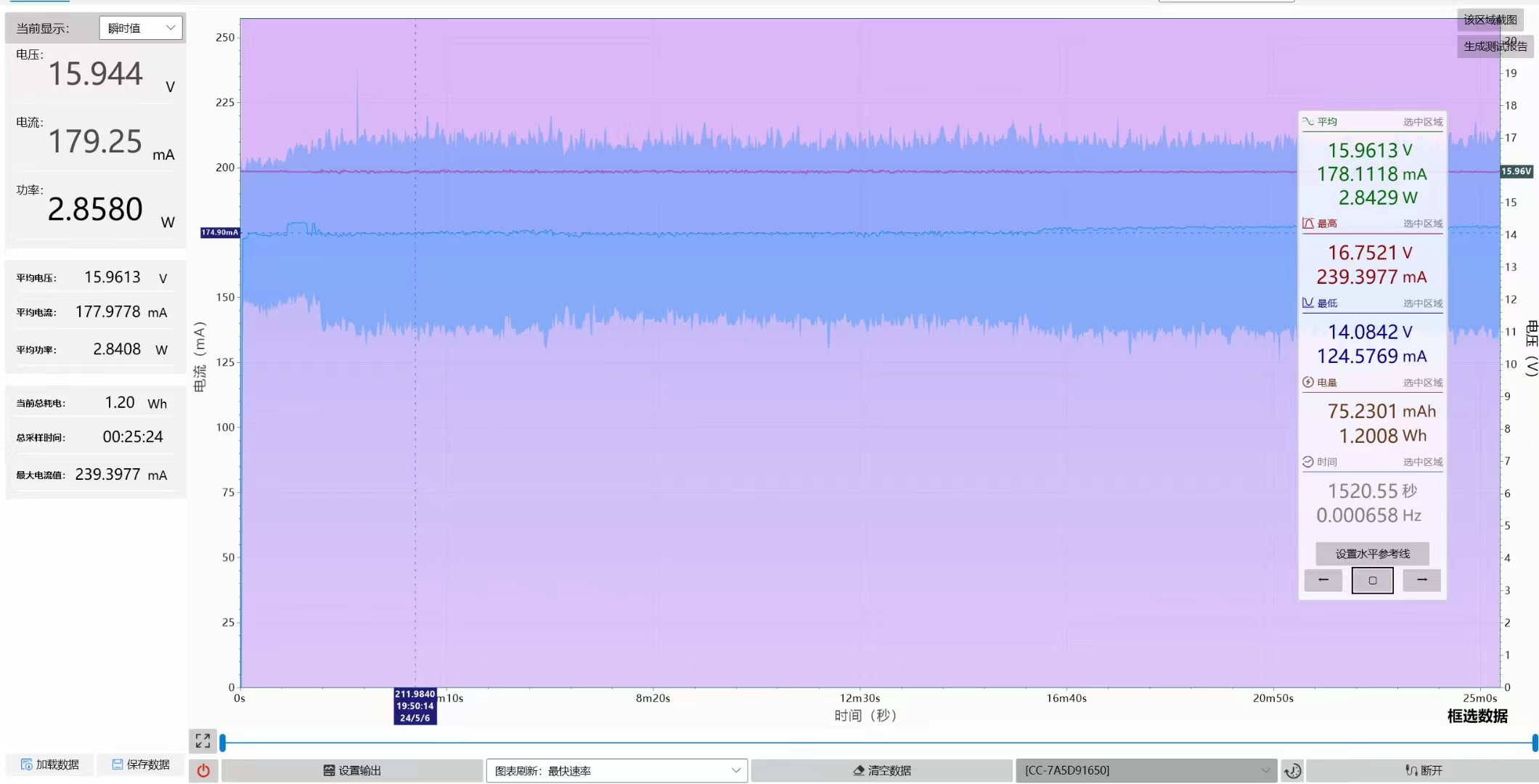Screen dimensions: 1539x784
Task: Click 14.0842 V minimum voltage value
Action: pyautogui.click(x=1370, y=332)
